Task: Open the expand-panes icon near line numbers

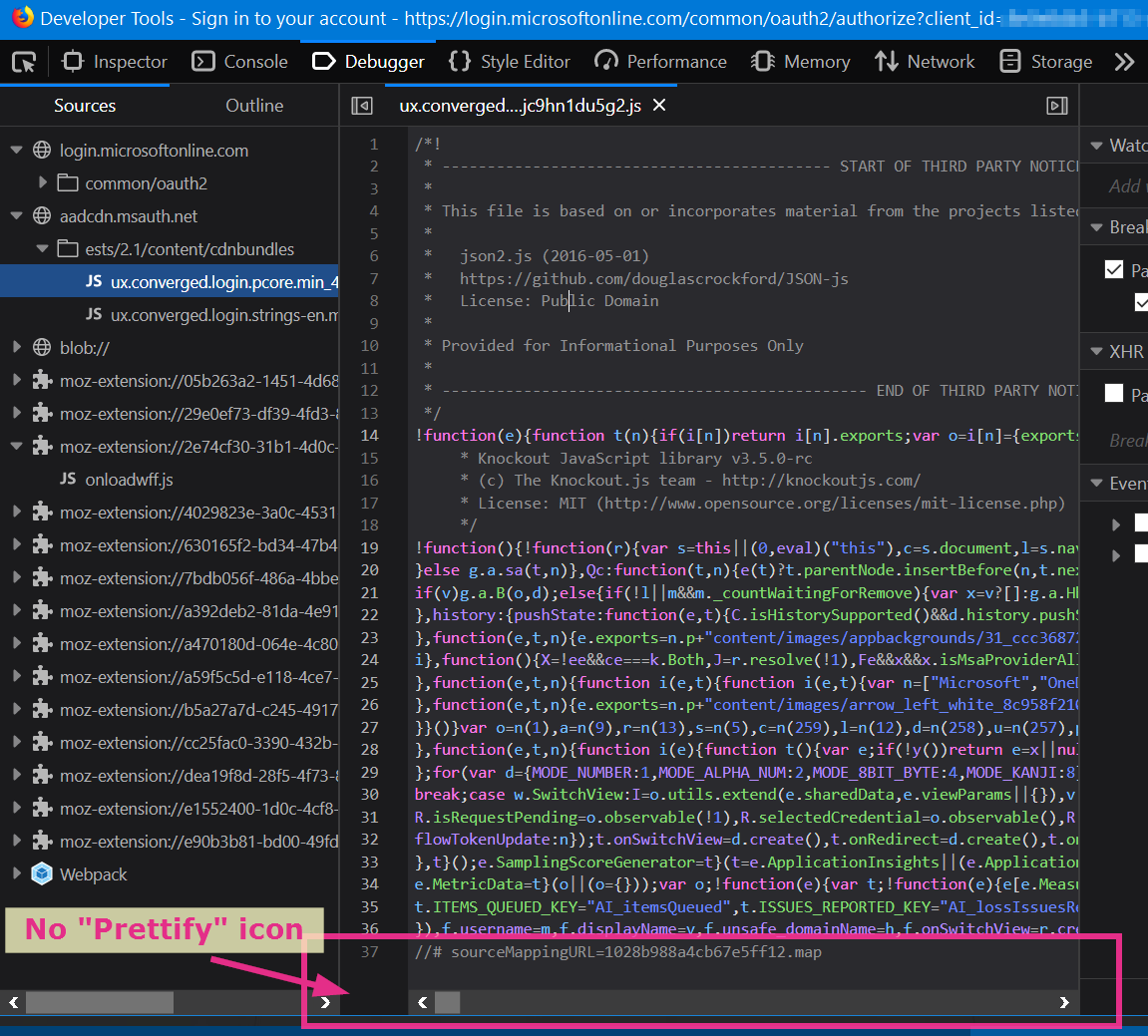Action: click(x=362, y=105)
